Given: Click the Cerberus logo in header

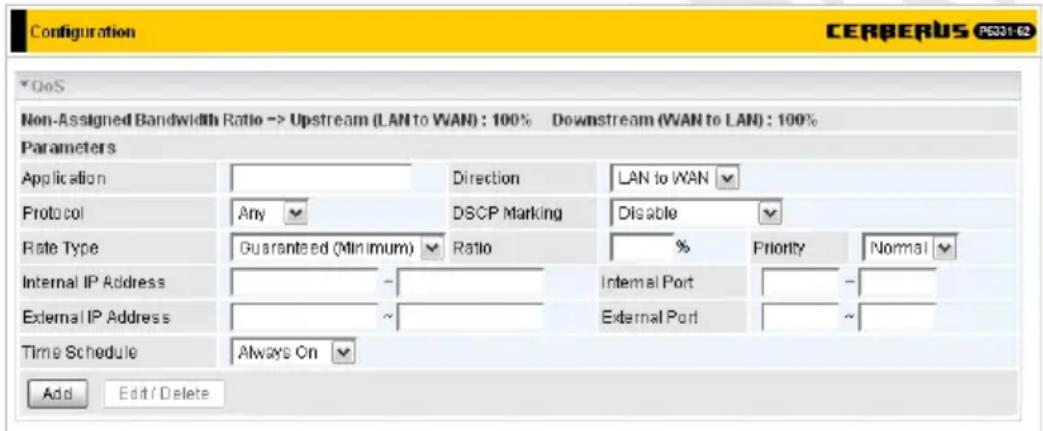Looking at the screenshot, I should point(932,31).
